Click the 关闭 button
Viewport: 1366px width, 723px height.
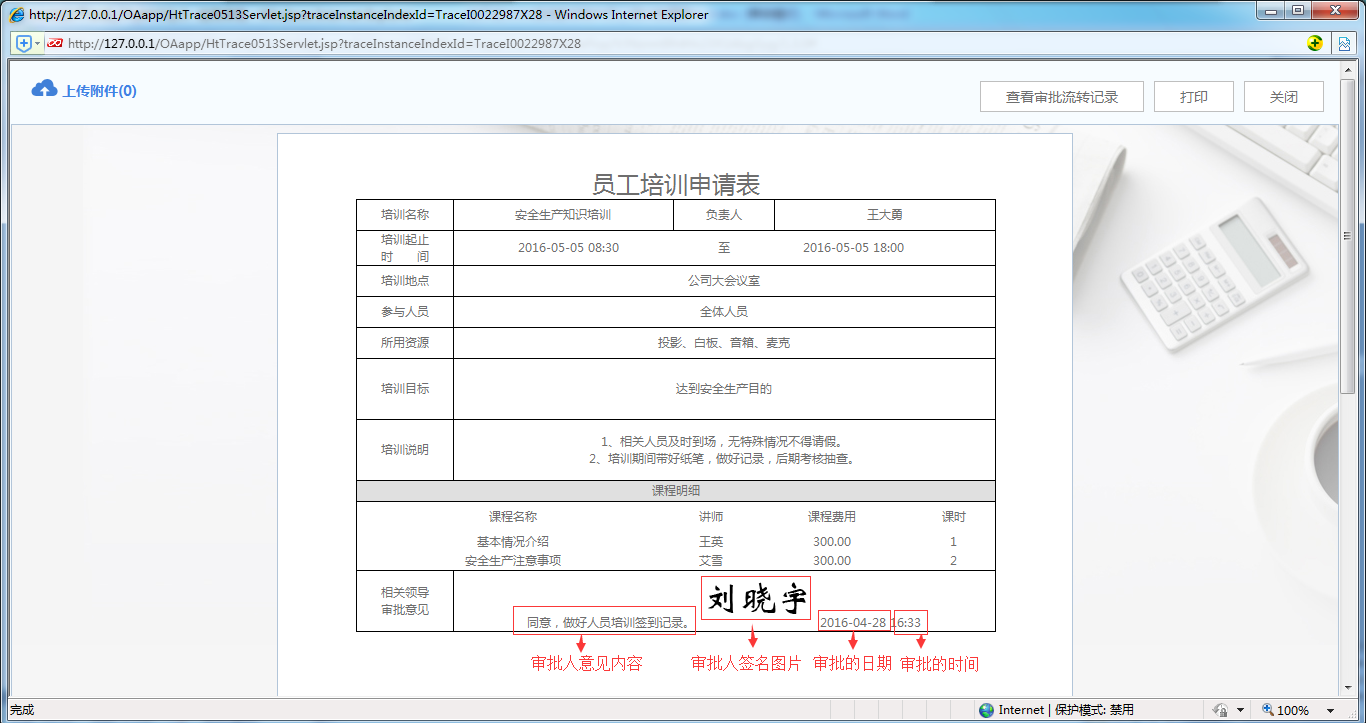tap(1283, 96)
